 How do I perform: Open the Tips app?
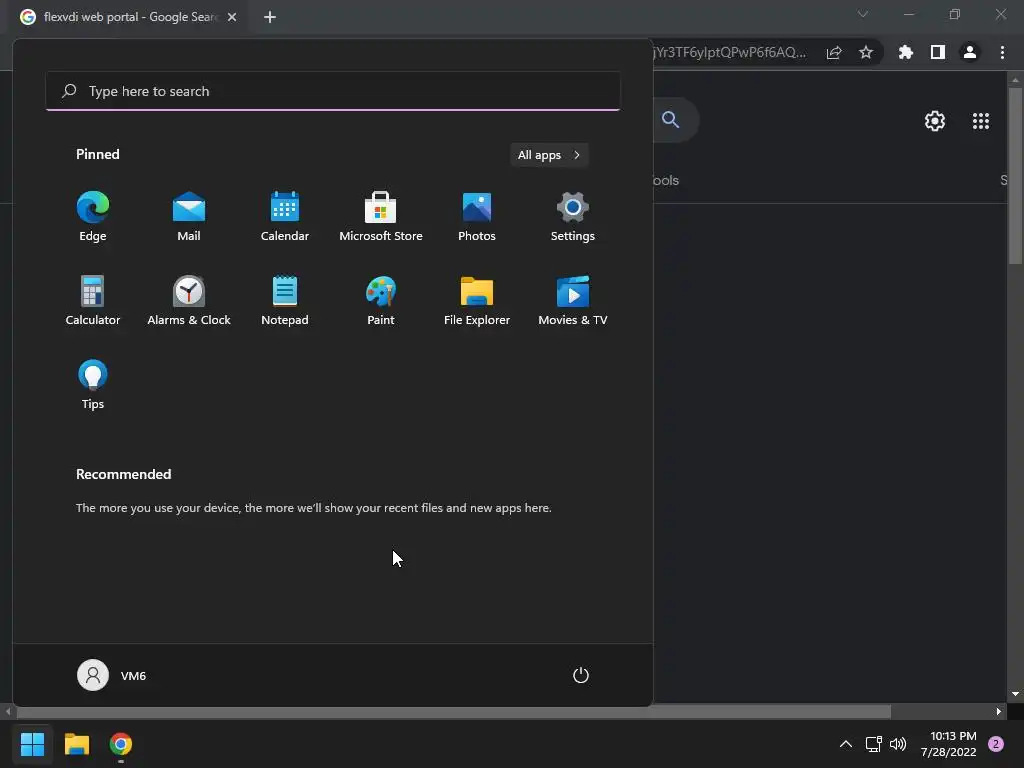coord(93,385)
